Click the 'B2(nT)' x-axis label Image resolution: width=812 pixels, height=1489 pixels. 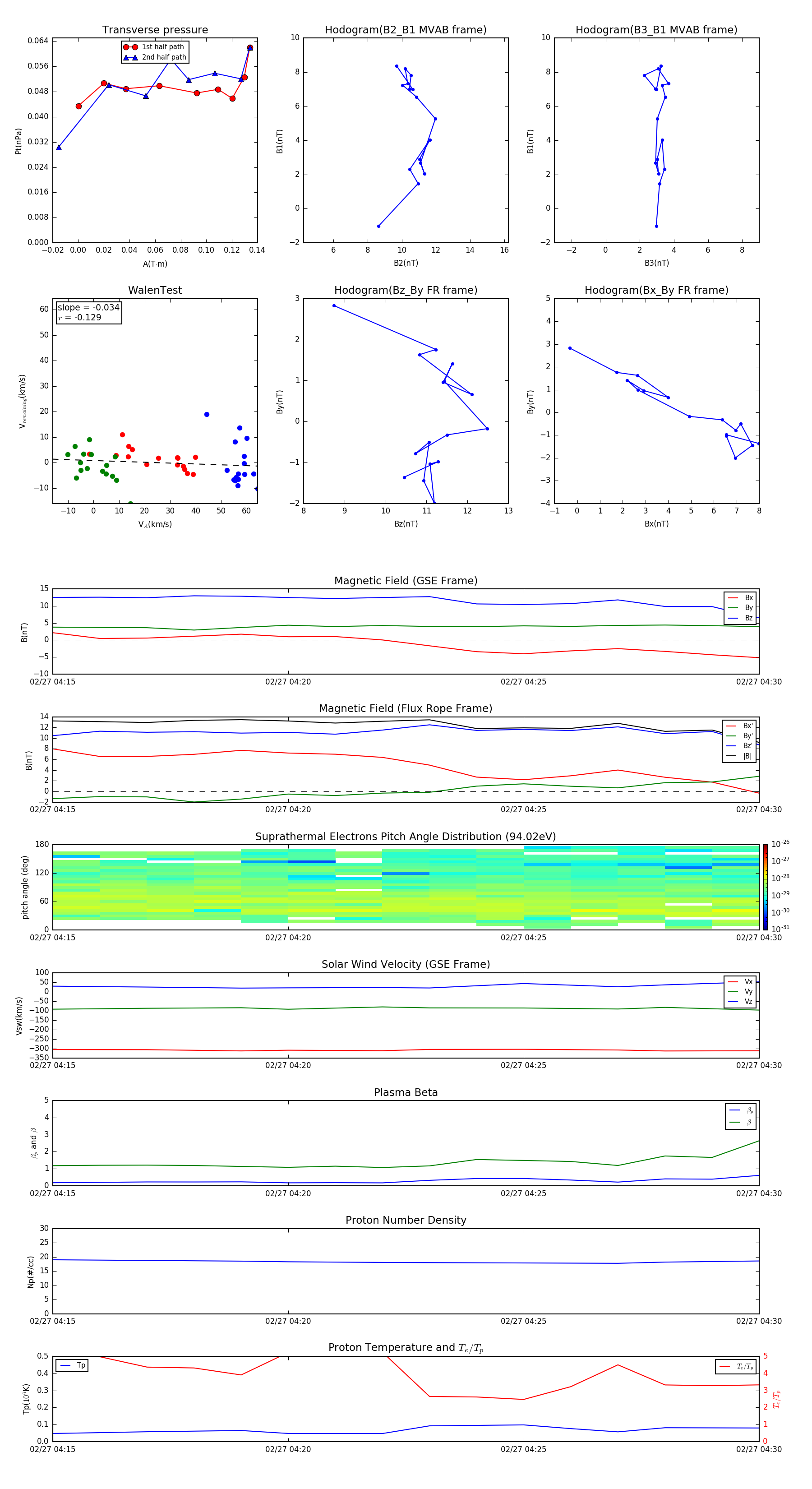406,263
